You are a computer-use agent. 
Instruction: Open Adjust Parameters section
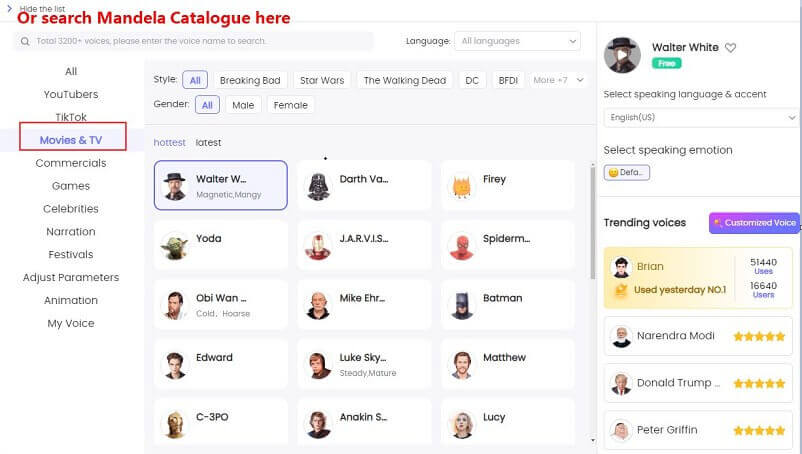[71, 278]
